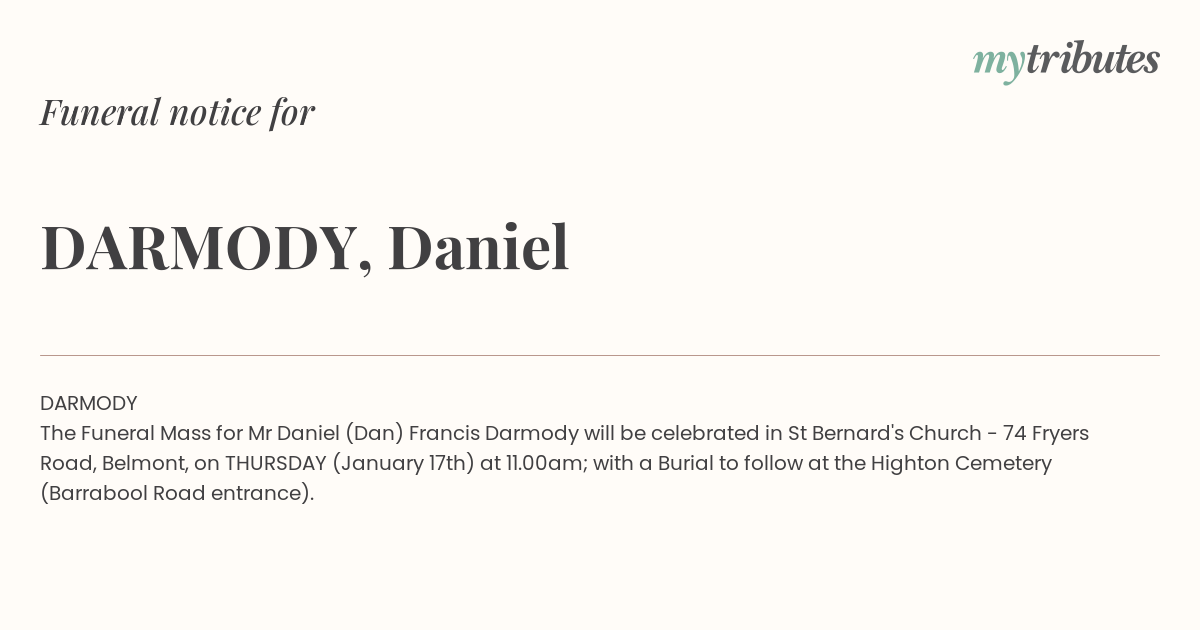The height and width of the screenshot is (630, 1200).
Task: Click the "(Barrabool Road entrance)" text
Action: tap(174, 493)
